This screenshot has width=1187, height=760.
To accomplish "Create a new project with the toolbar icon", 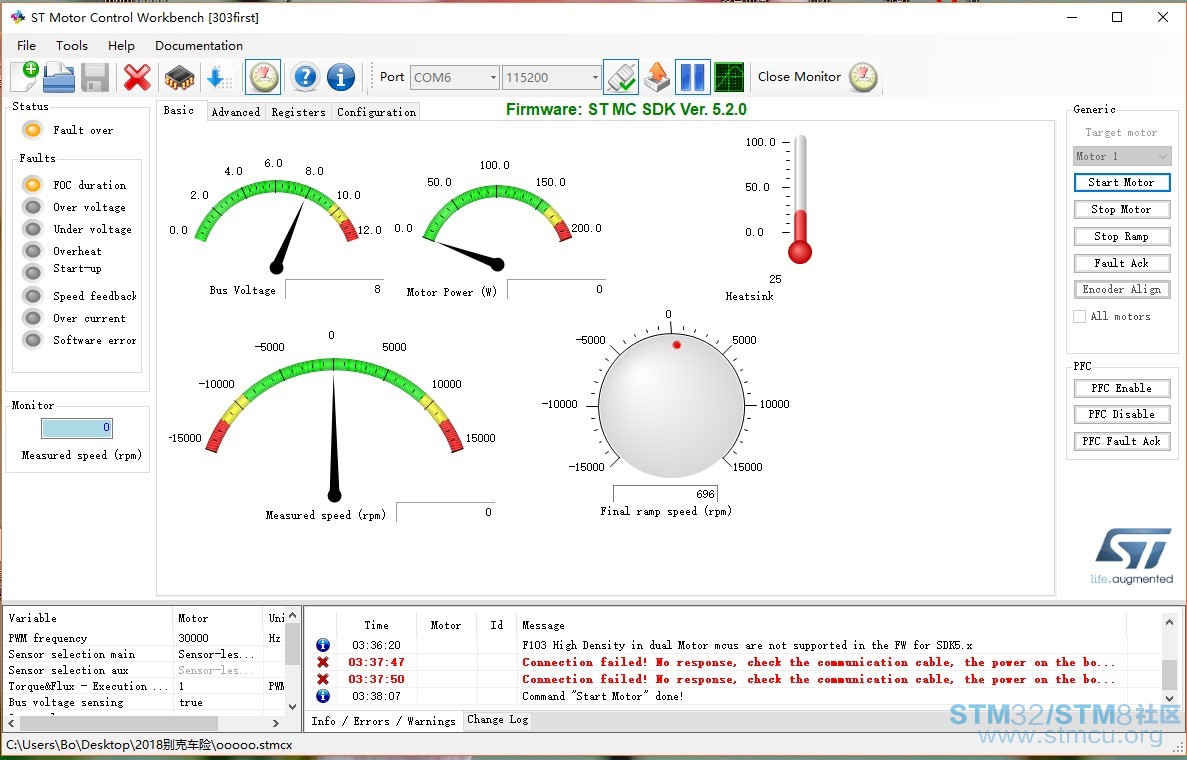I will (24, 77).
